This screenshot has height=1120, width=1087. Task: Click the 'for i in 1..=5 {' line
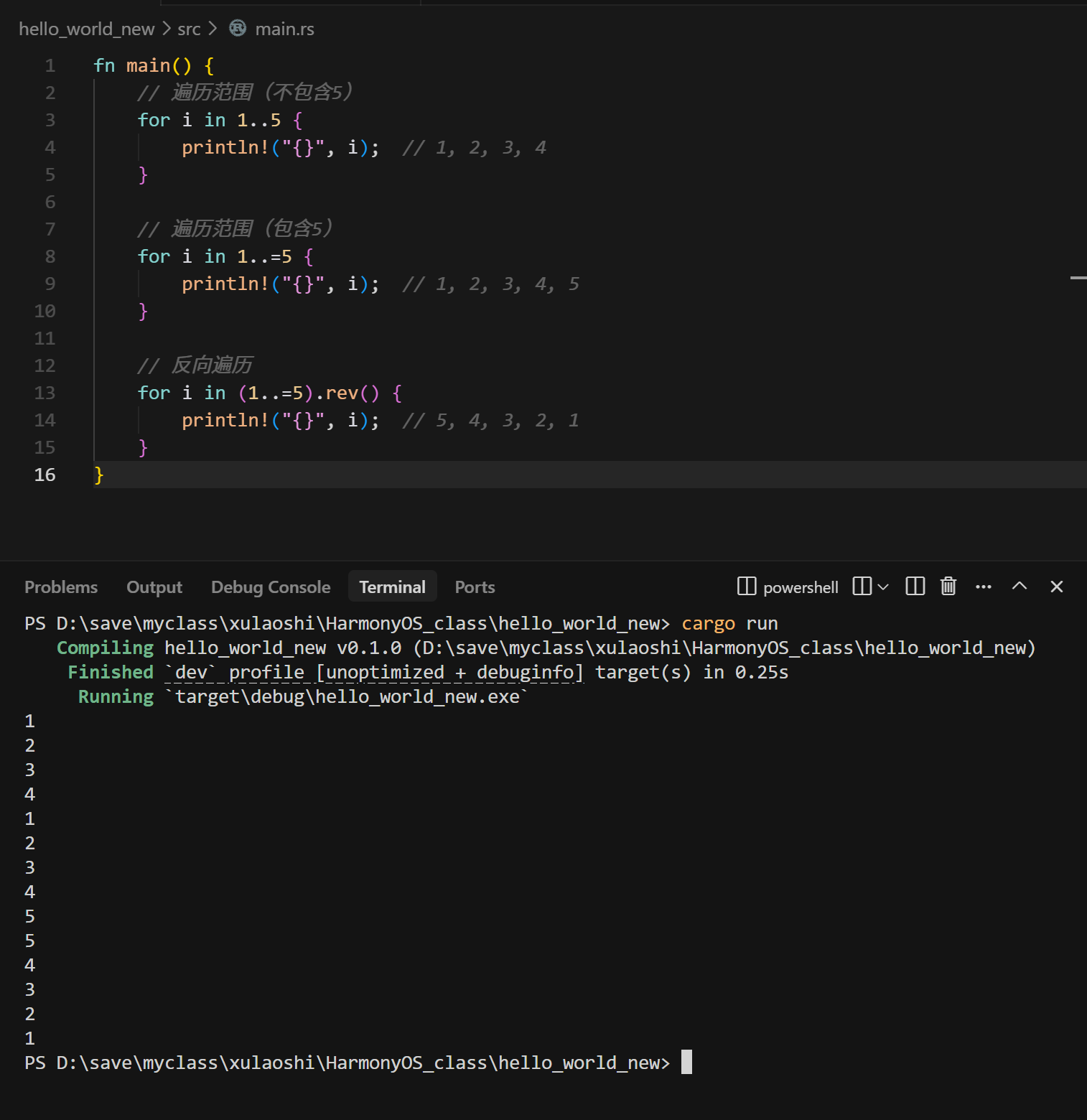(225, 256)
